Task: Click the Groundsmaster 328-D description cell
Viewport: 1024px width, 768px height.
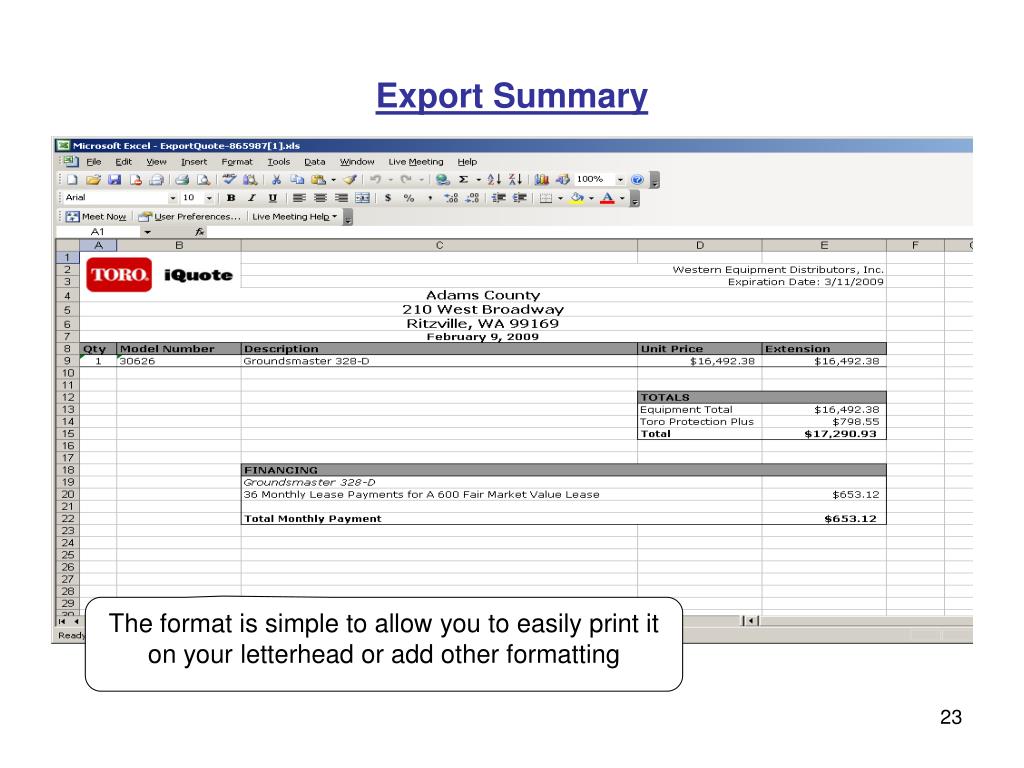Action: (440, 361)
